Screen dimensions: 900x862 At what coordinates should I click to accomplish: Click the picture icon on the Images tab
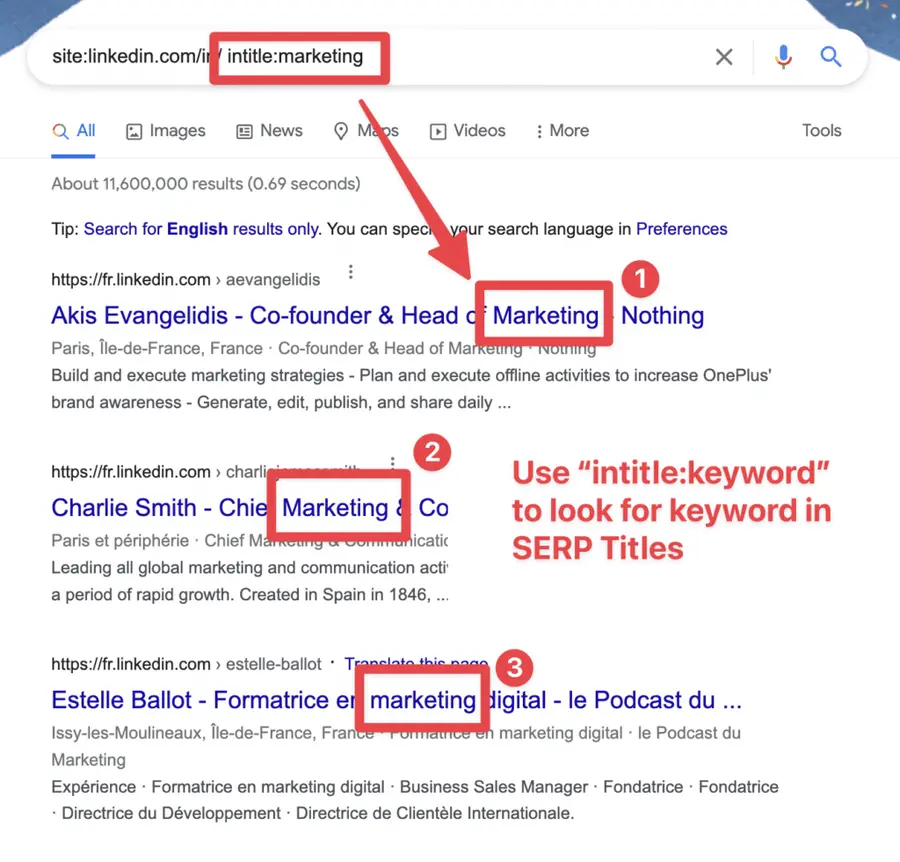pos(134,130)
